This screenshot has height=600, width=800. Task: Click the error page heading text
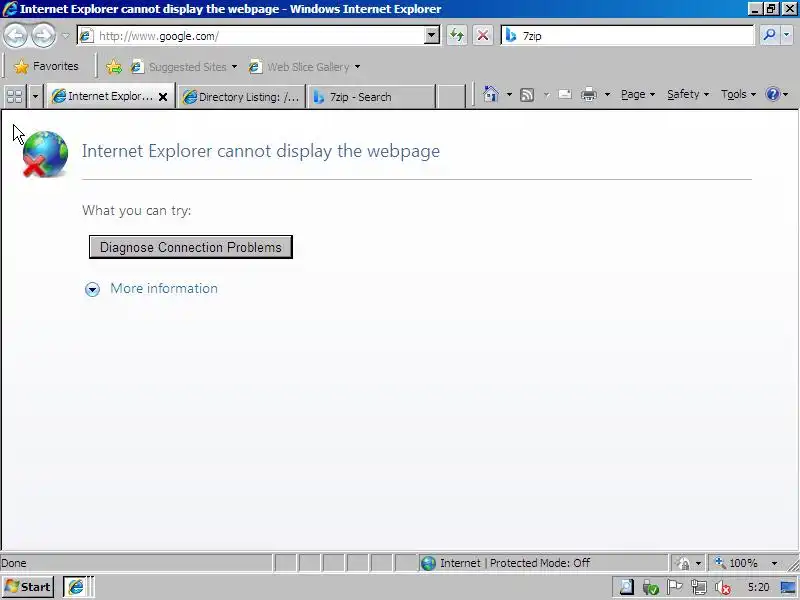[261, 151]
